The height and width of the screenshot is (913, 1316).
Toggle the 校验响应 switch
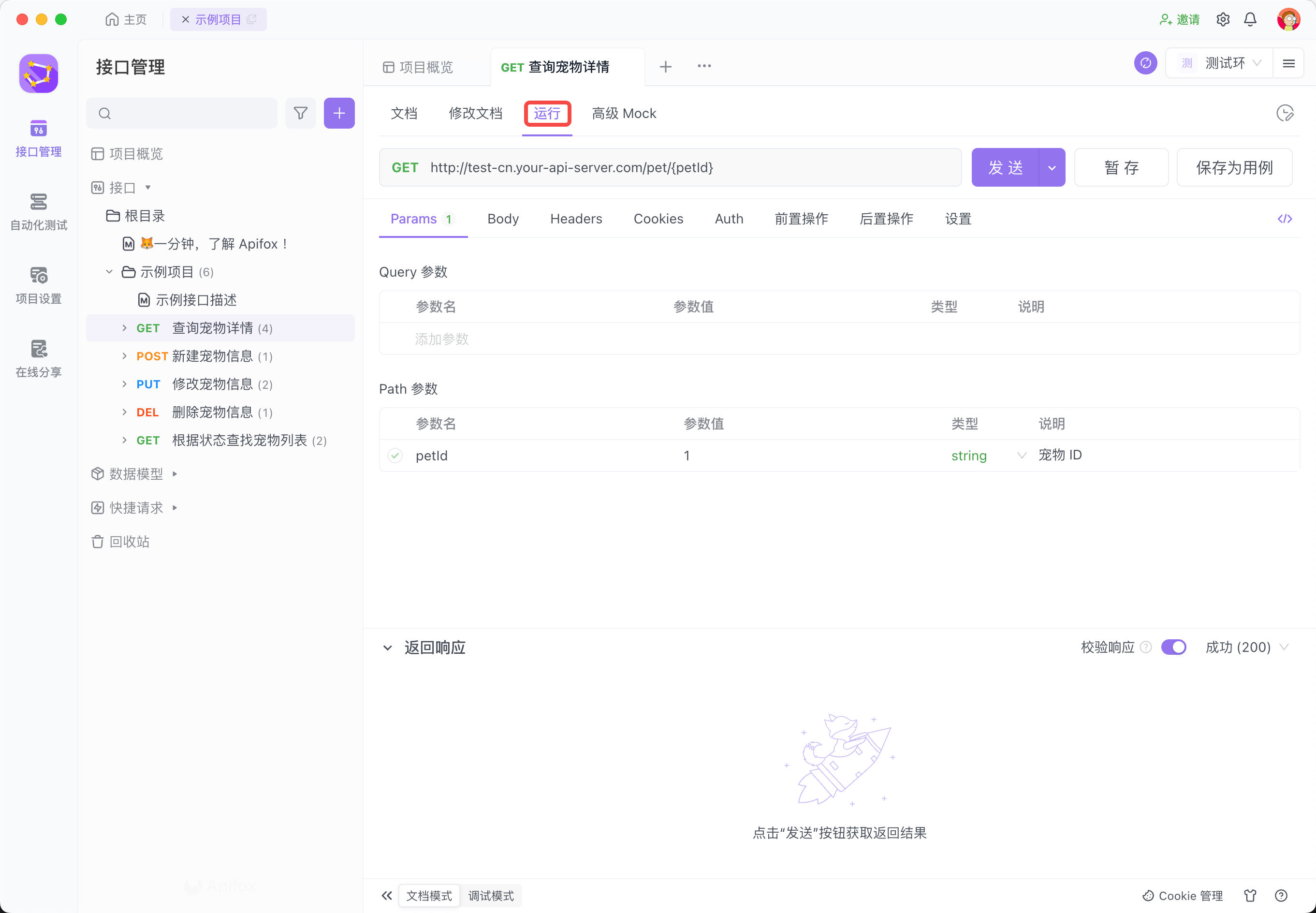[1173, 647]
